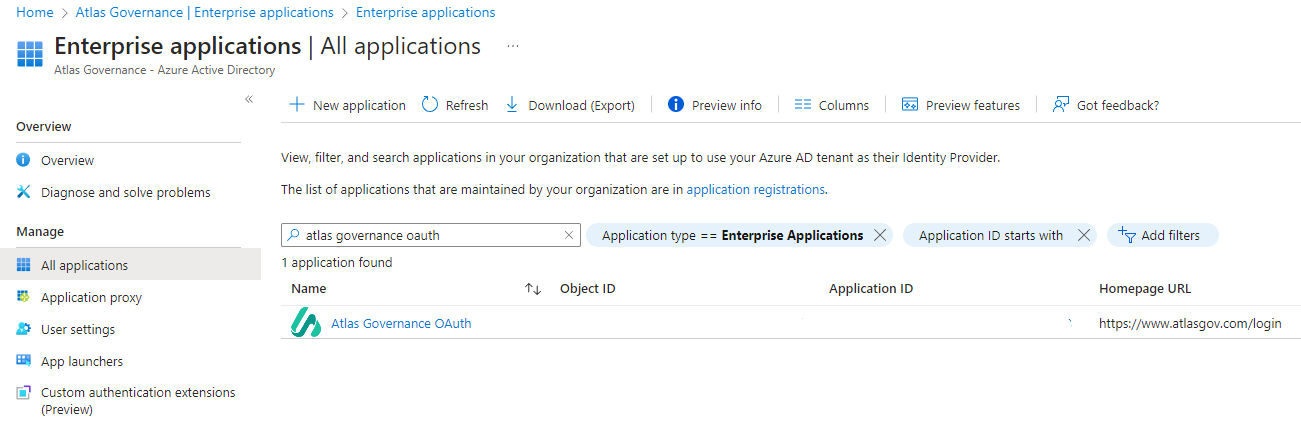1301x437 pixels.
Task: Open the ellipsis menu beside page title
Action: (513, 46)
